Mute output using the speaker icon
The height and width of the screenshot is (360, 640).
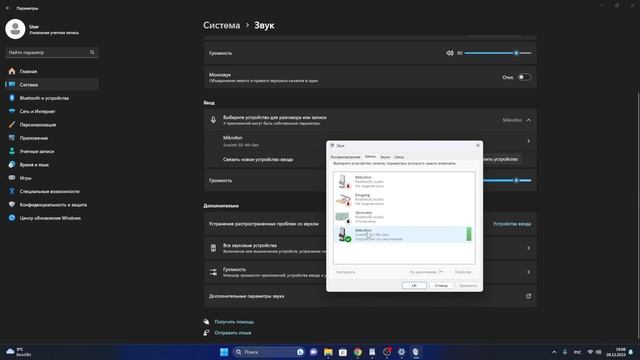click(x=449, y=53)
